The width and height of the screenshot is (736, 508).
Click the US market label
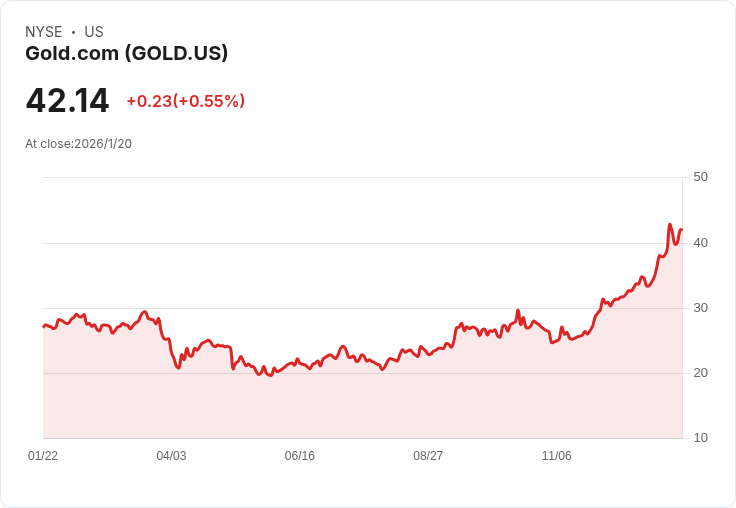pyautogui.click(x=94, y=32)
